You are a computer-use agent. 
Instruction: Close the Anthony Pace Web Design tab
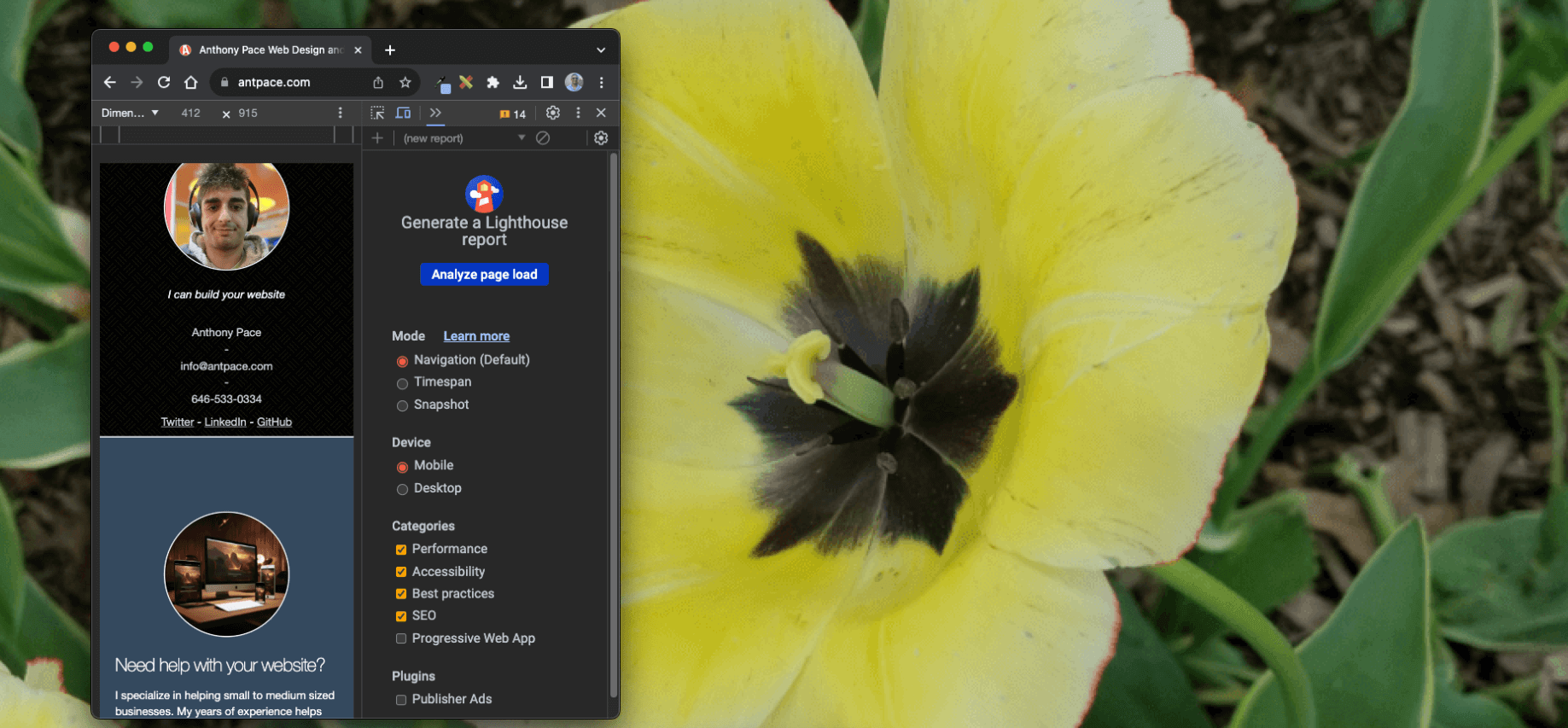tap(358, 50)
